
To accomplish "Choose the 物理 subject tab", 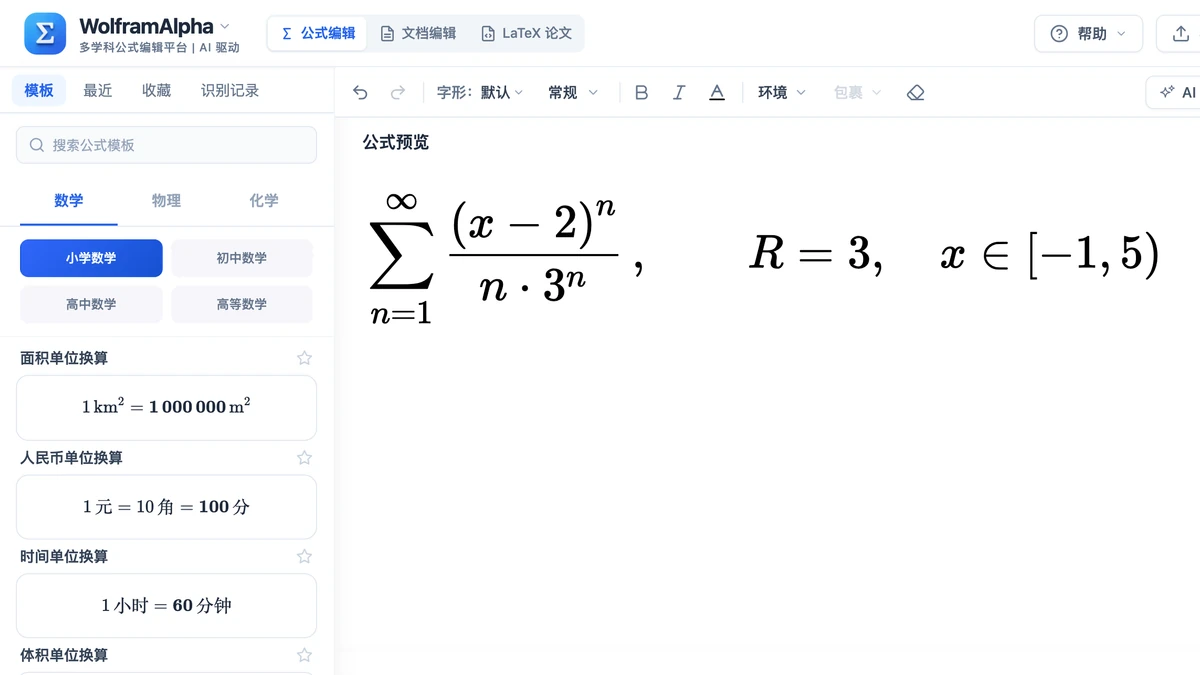I will tap(166, 201).
